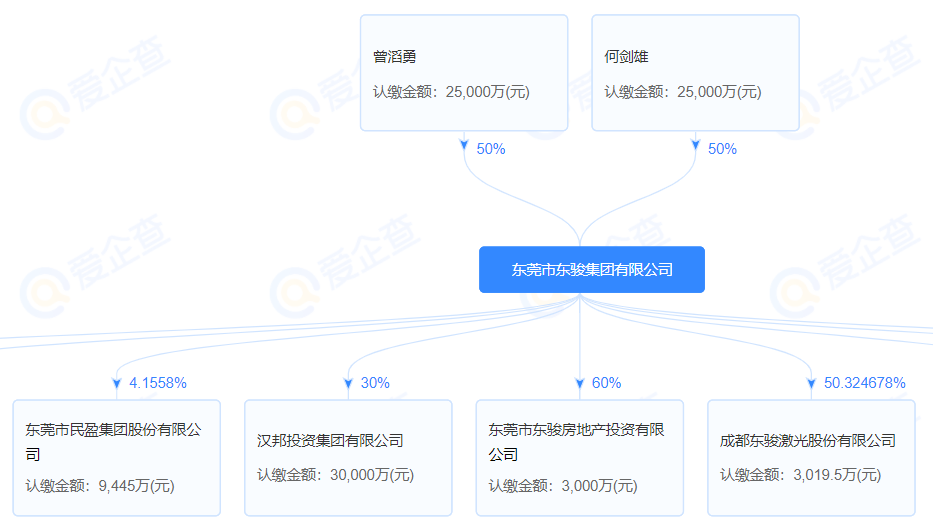
Task: Open 东莞市民盈集团股份有限公司 company card
Action: click(117, 458)
